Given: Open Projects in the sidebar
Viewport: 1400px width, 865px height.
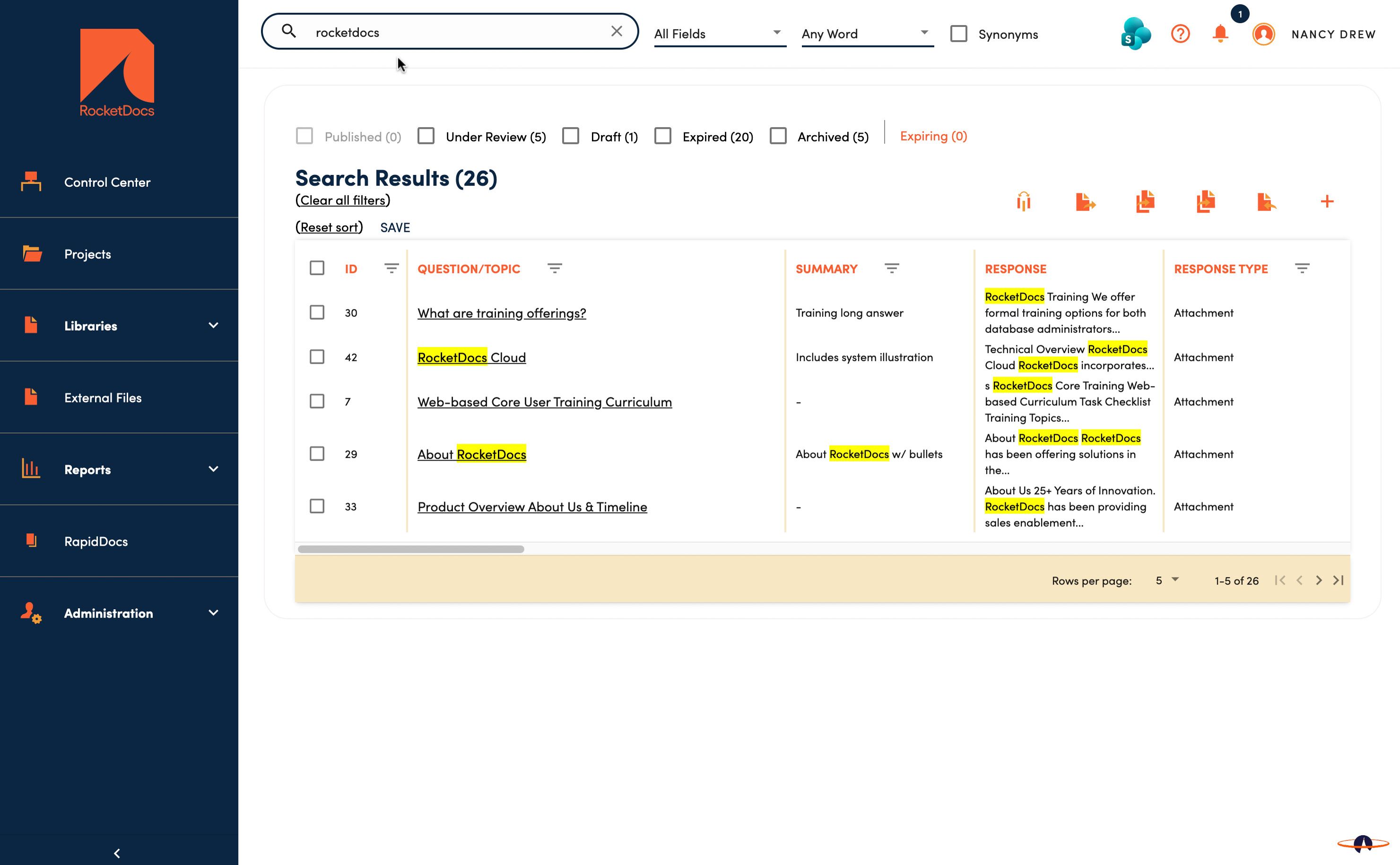Looking at the screenshot, I should pyautogui.click(x=119, y=253).
